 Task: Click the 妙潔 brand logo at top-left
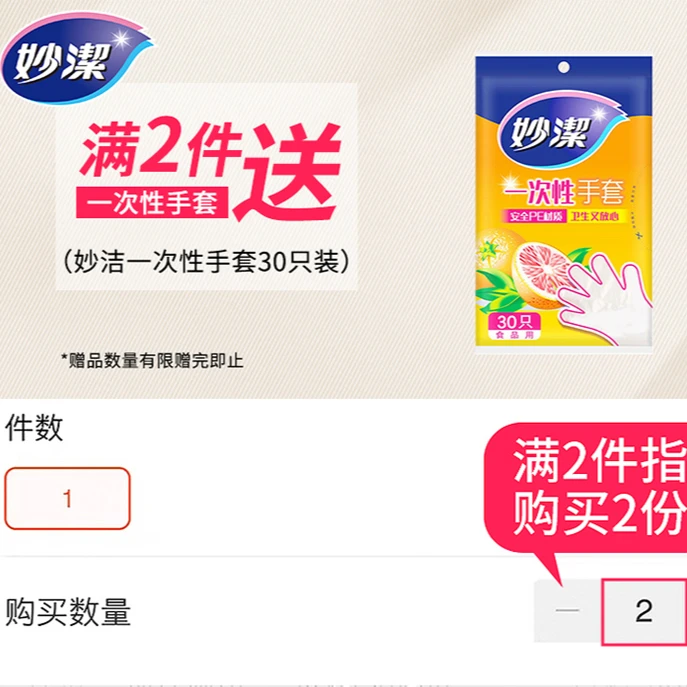(77, 58)
